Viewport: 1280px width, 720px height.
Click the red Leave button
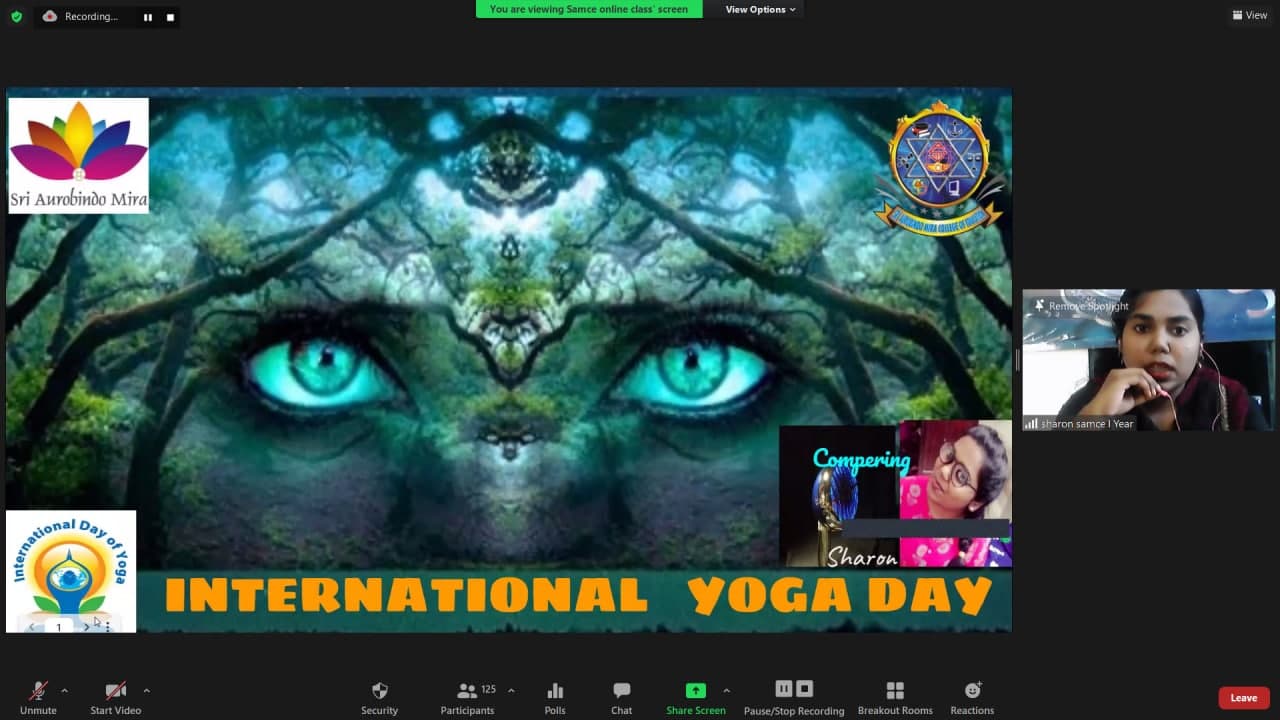[x=1244, y=698]
